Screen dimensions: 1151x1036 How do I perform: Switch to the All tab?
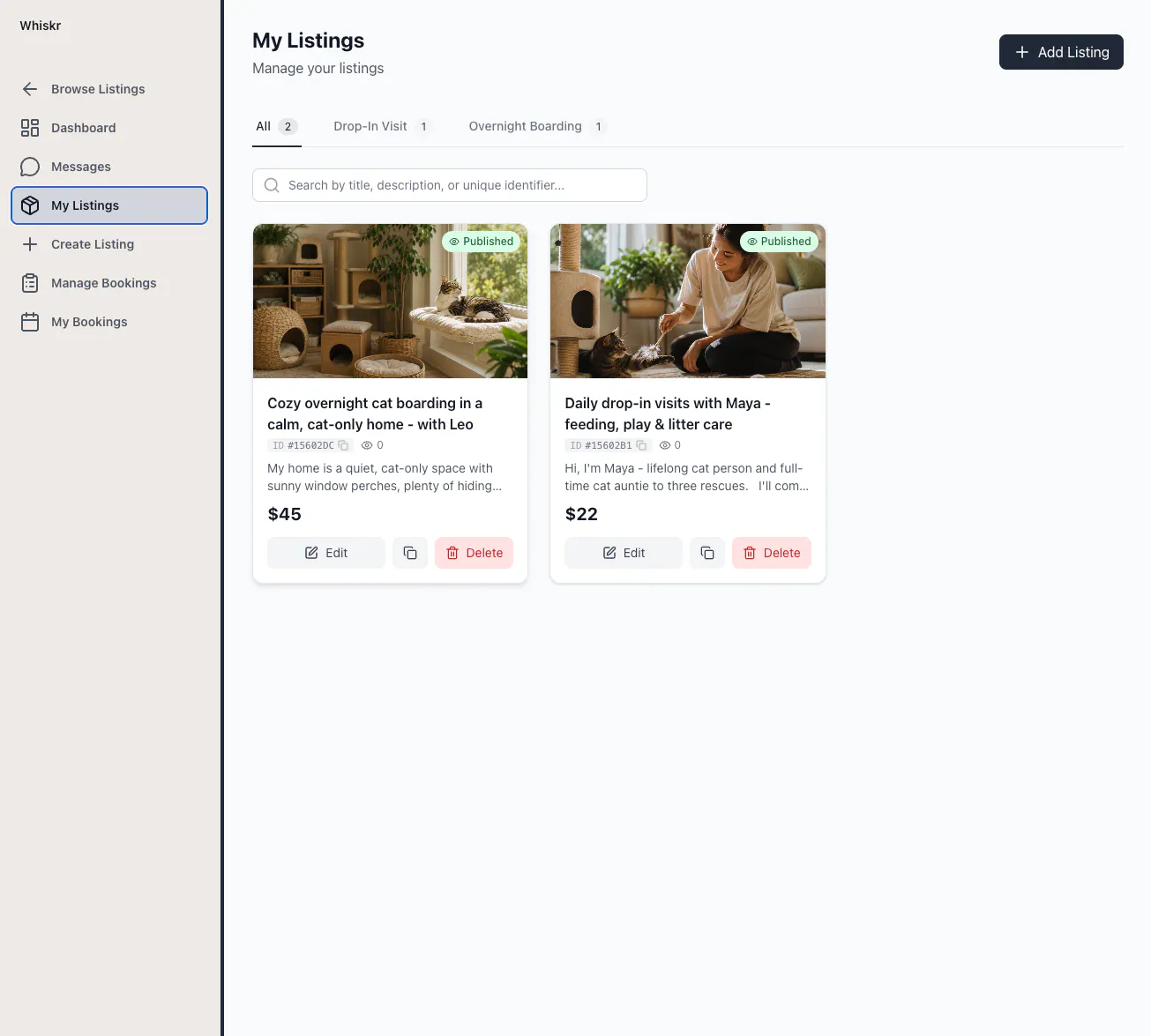[277, 126]
